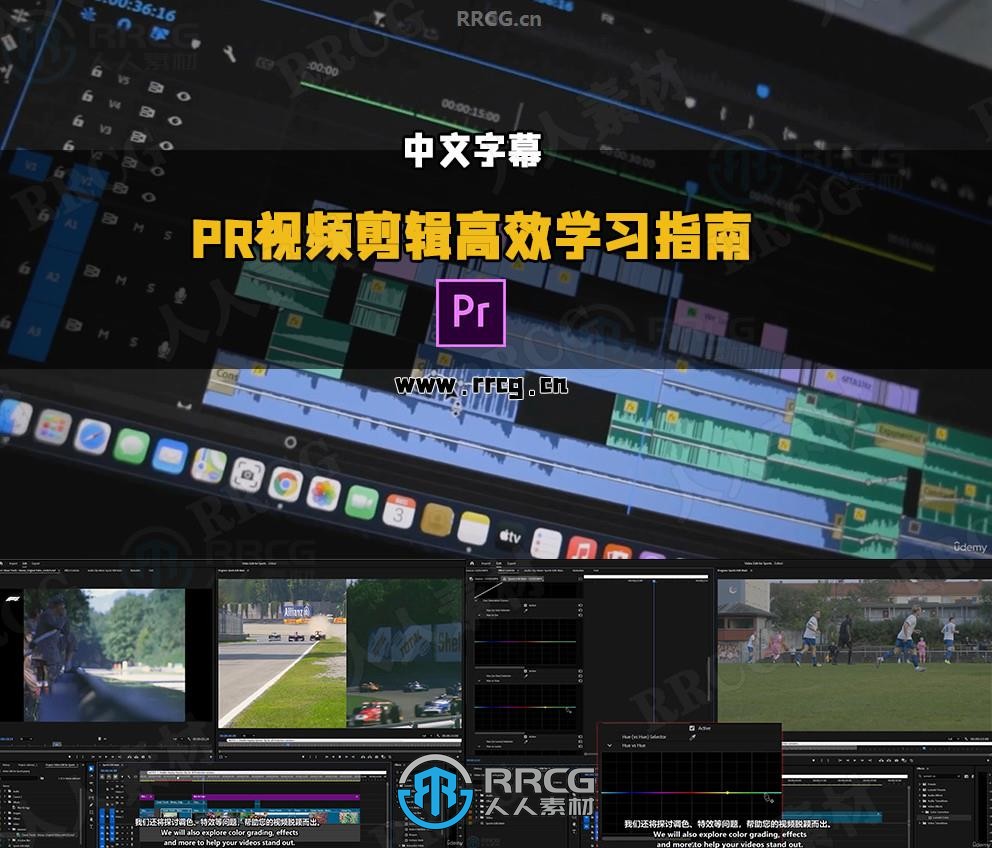
Task: Open Notes from the dock
Action: point(474,529)
